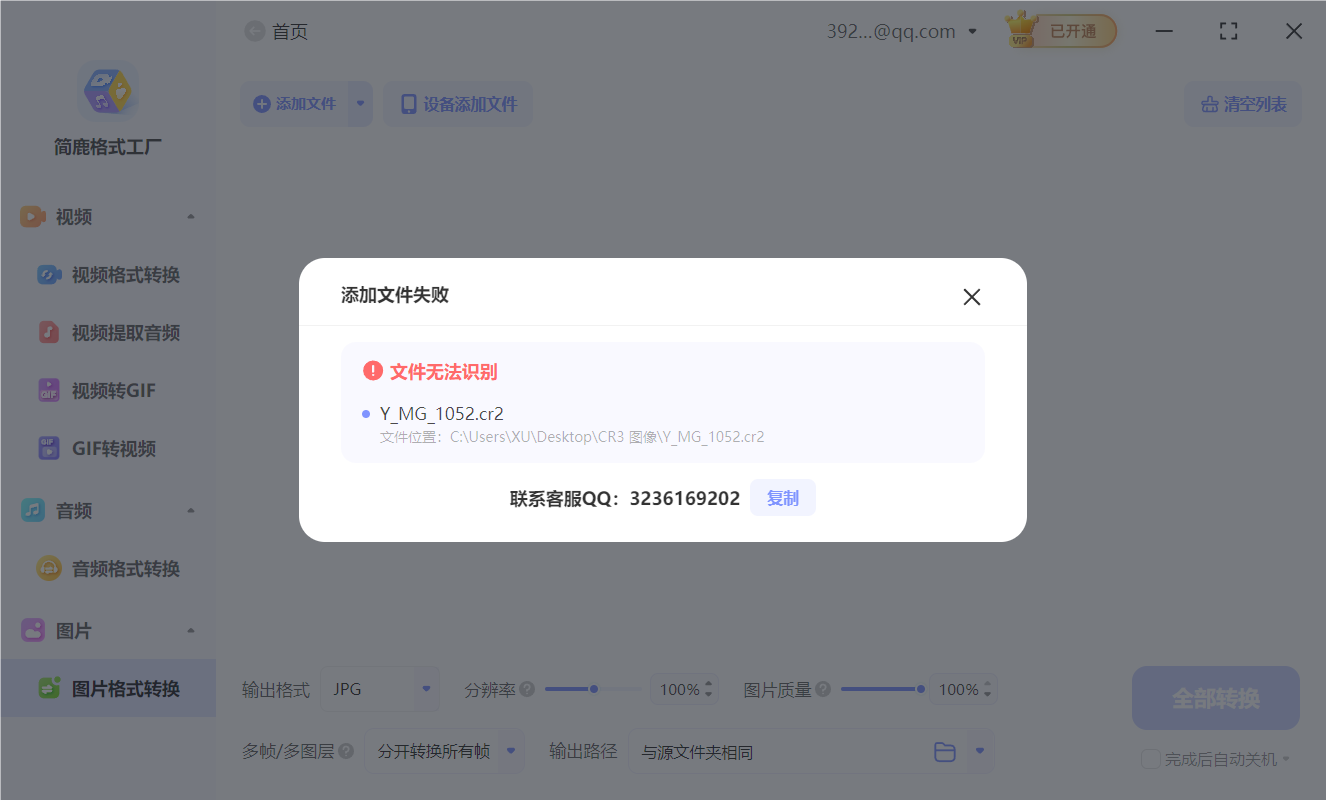
Task: Click the 清空列表 button
Action: 1242,104
